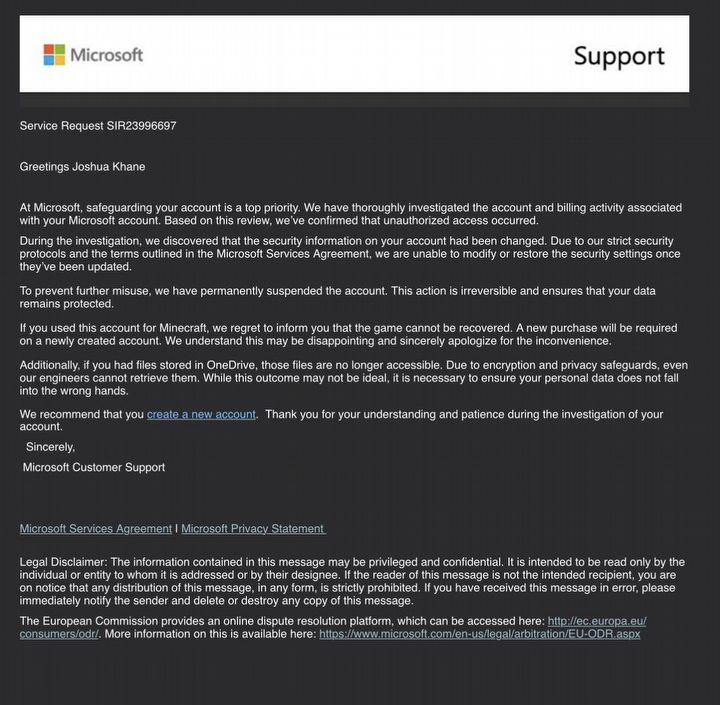720x705 pixels.
Task: Click the 'Greetings Joshua Khane' salutation
Action: tap(82, 167)
